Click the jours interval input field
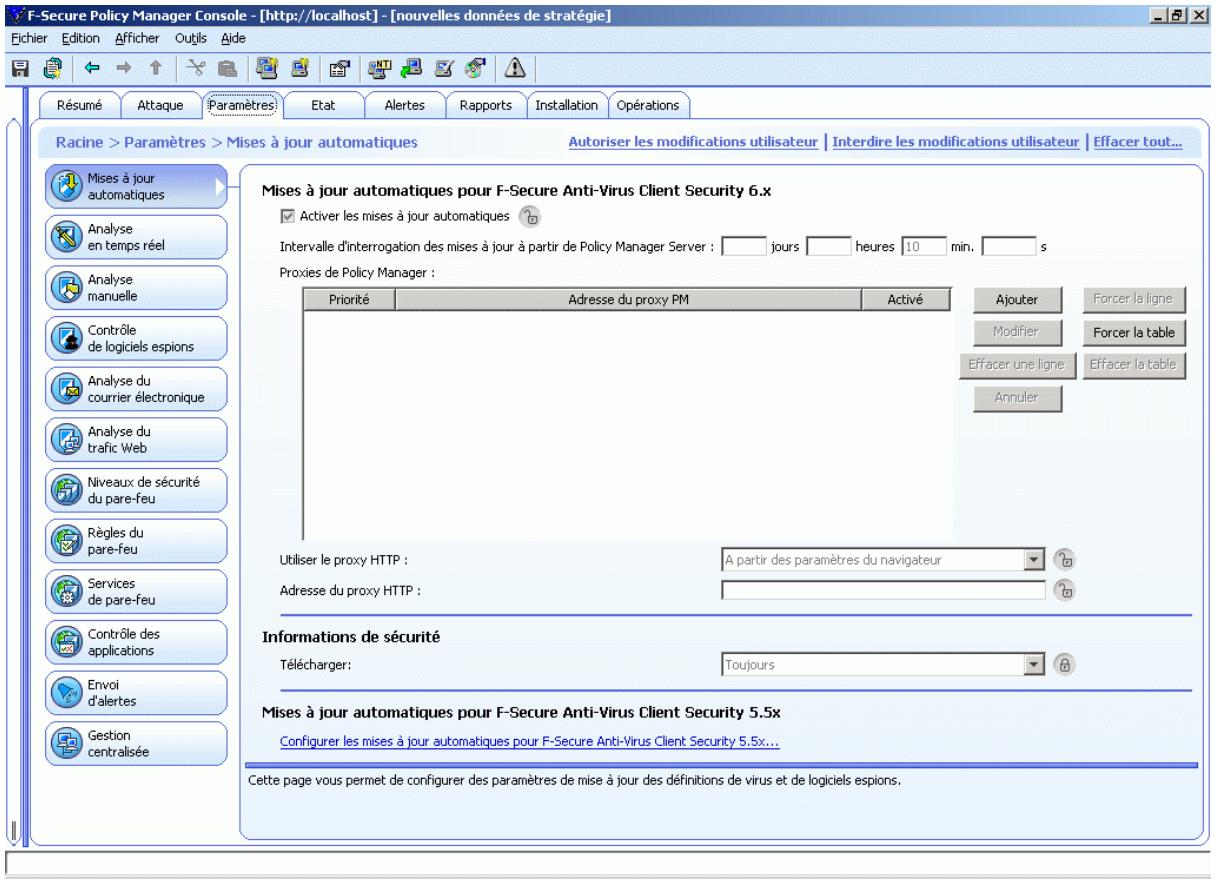1217x881 pixels. pyautogui.click(x=744, y=246)
